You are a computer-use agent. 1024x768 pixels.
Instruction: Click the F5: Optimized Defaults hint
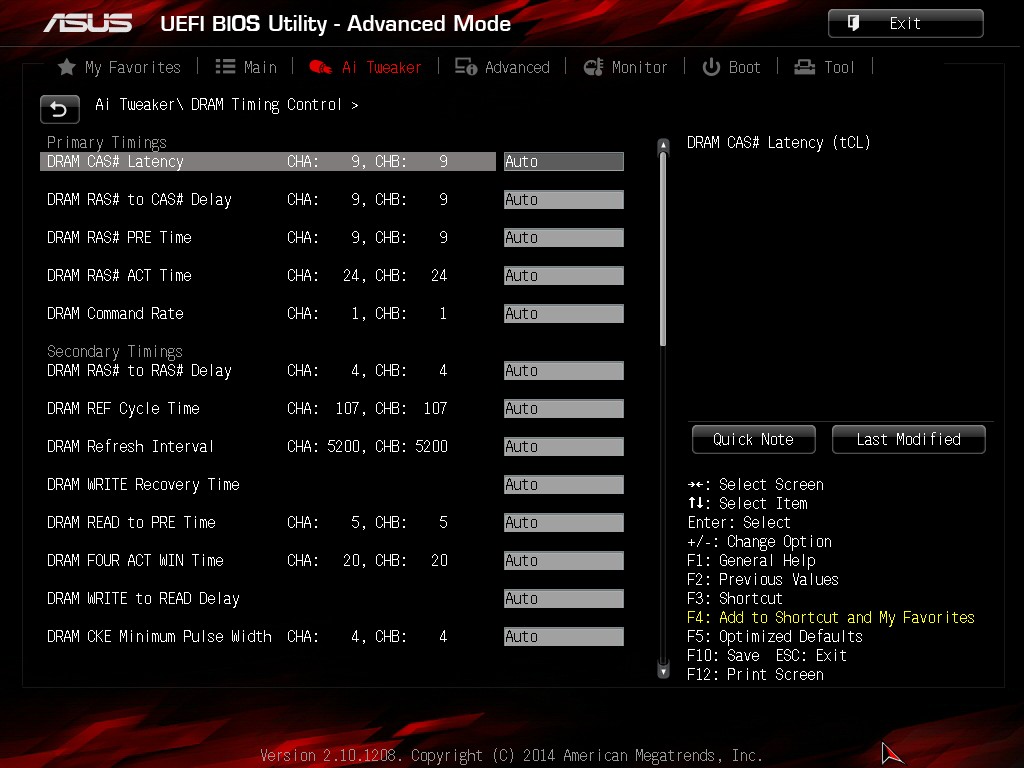click(x=775, y=636)
